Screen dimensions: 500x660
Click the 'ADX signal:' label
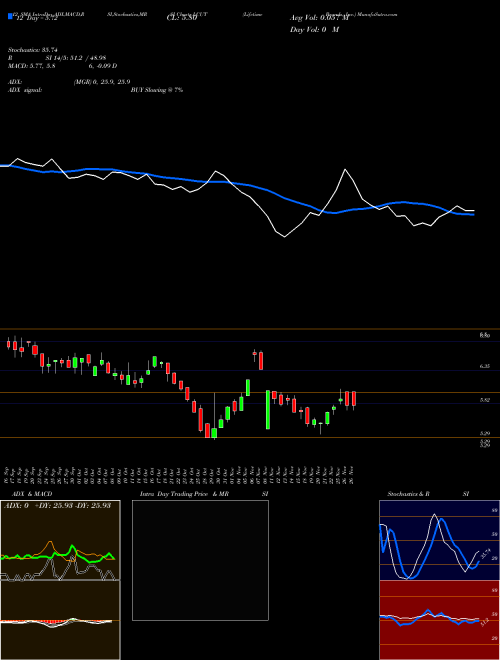[x=24, y=90]
